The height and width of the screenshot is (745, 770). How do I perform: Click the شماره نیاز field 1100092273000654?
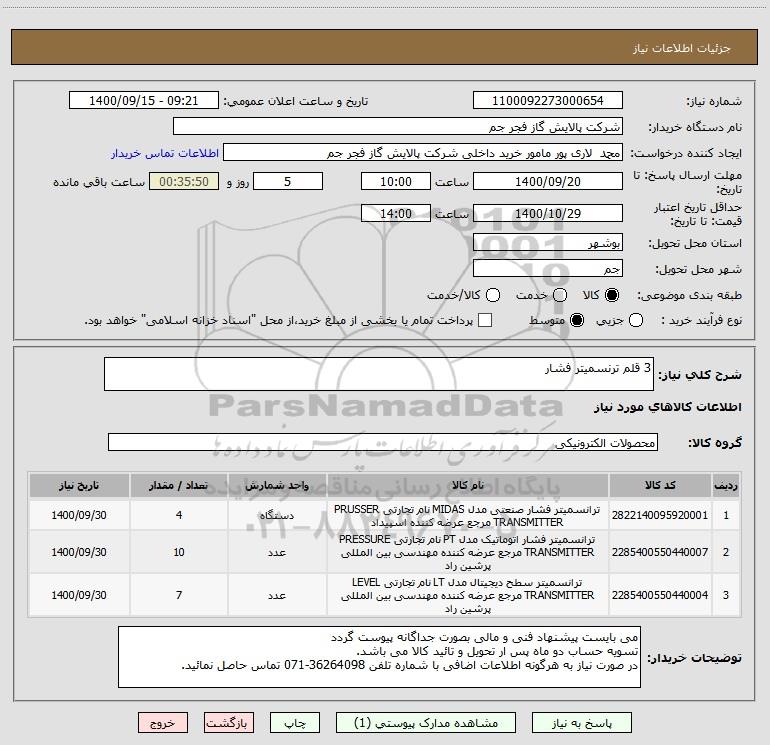point(548,101)
